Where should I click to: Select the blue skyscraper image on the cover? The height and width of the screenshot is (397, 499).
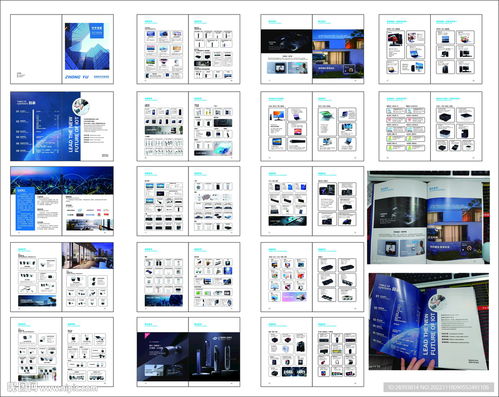click(87, 46)
